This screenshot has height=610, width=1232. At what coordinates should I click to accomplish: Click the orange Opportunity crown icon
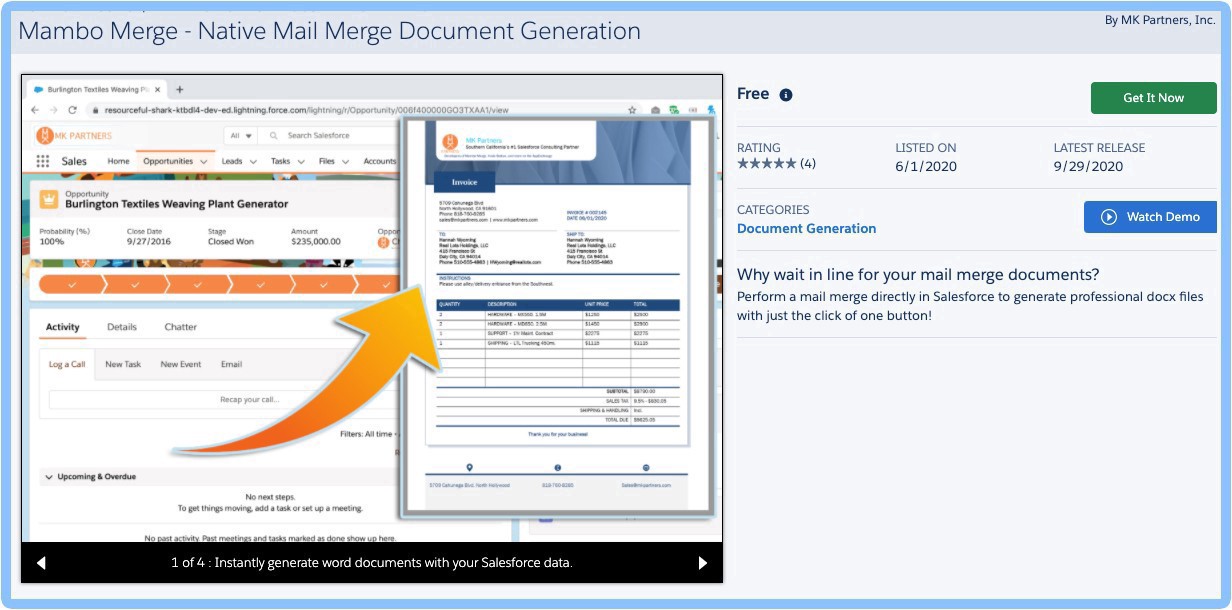coord(48,198)
